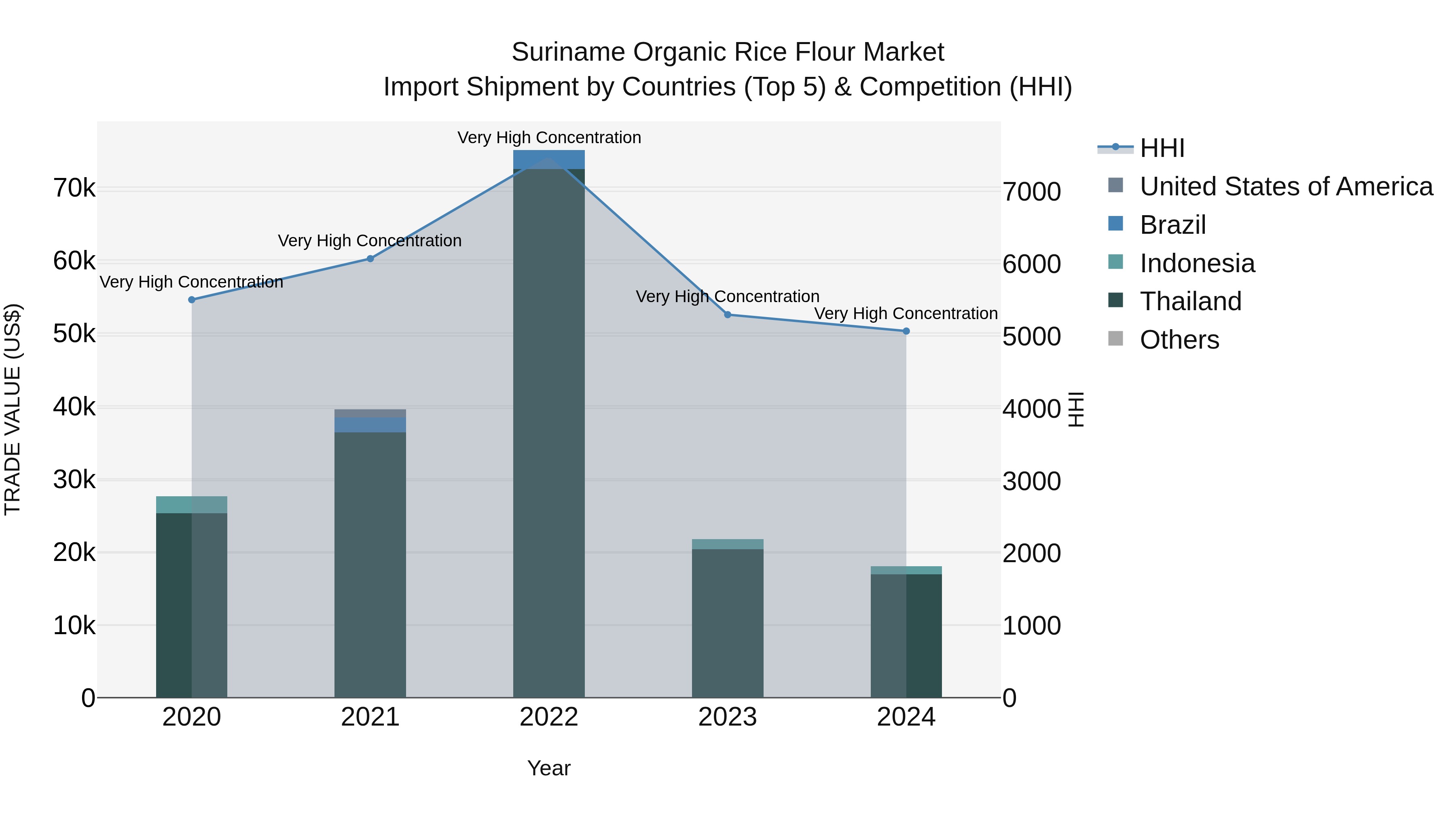
Task: Click the Thailand segment of 2023 bar
Action: (x=728, y=623)
